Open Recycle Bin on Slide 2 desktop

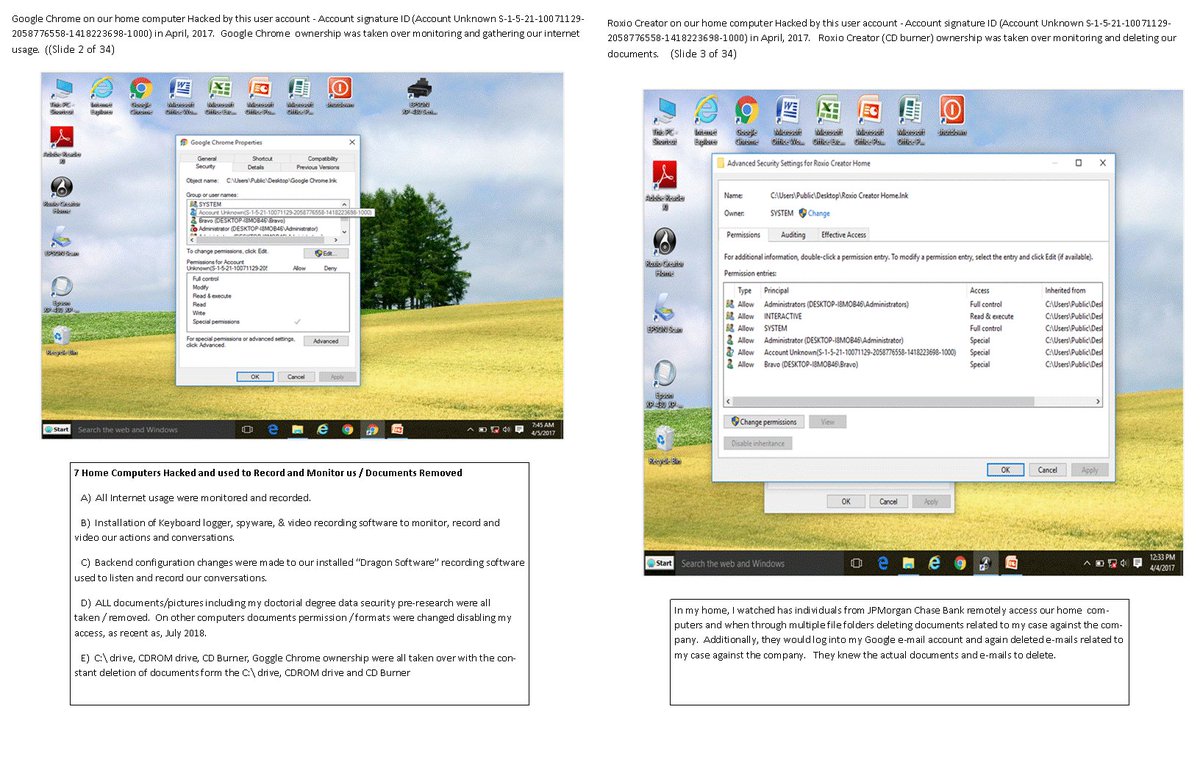(61, 342)
